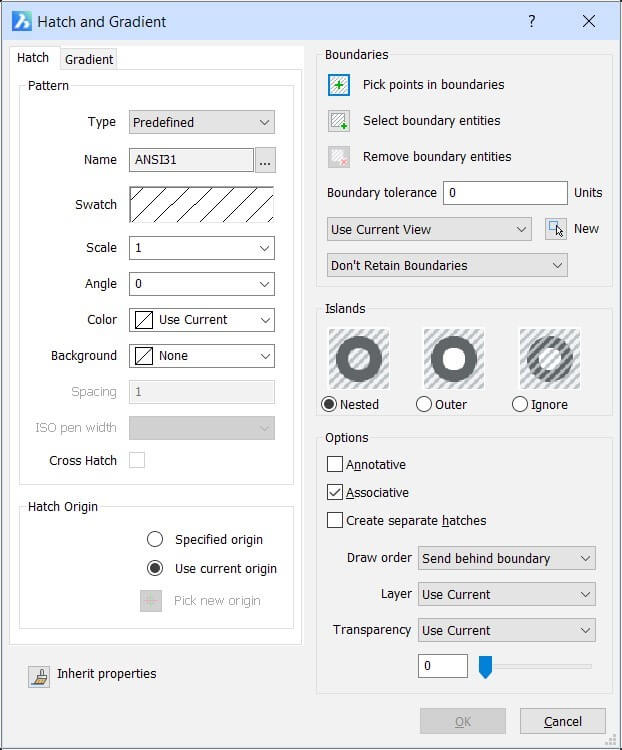Viewport: 622px width, 750px height.
Task: Enable Create separate hatches checkbox
Action: point(335,520)
